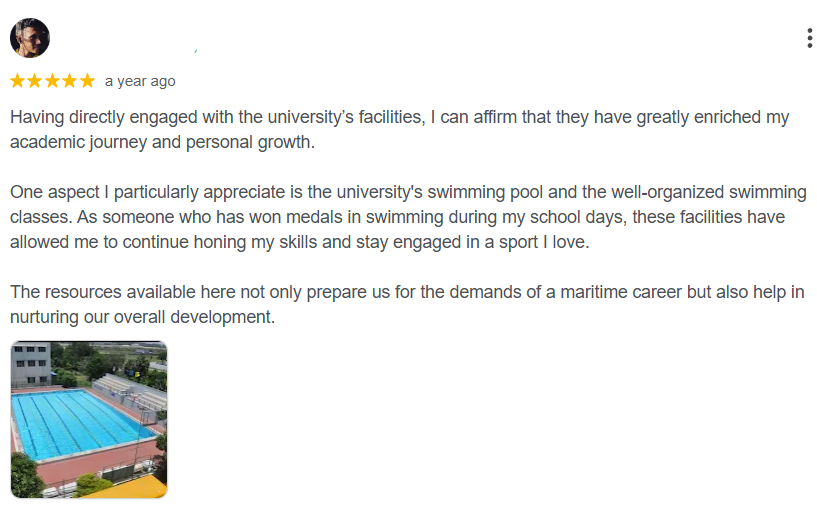
Task: Click the paragraph starting "The resources available here"
Action: pos(400,304)
